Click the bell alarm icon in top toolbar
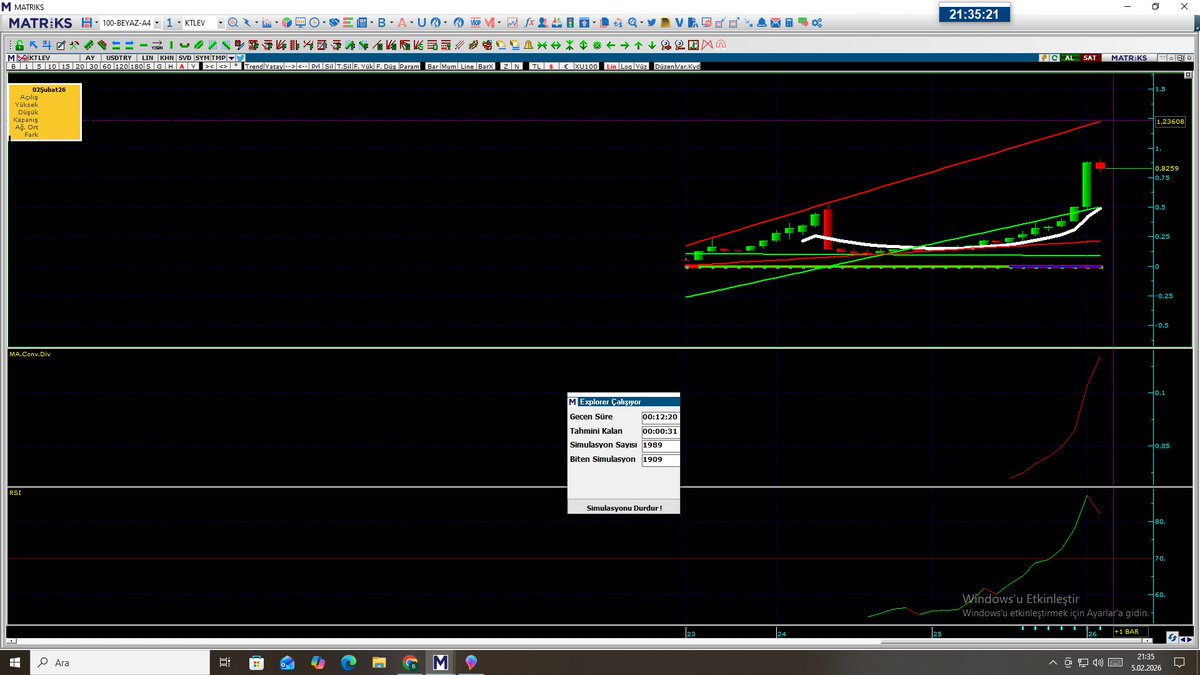 761,22
